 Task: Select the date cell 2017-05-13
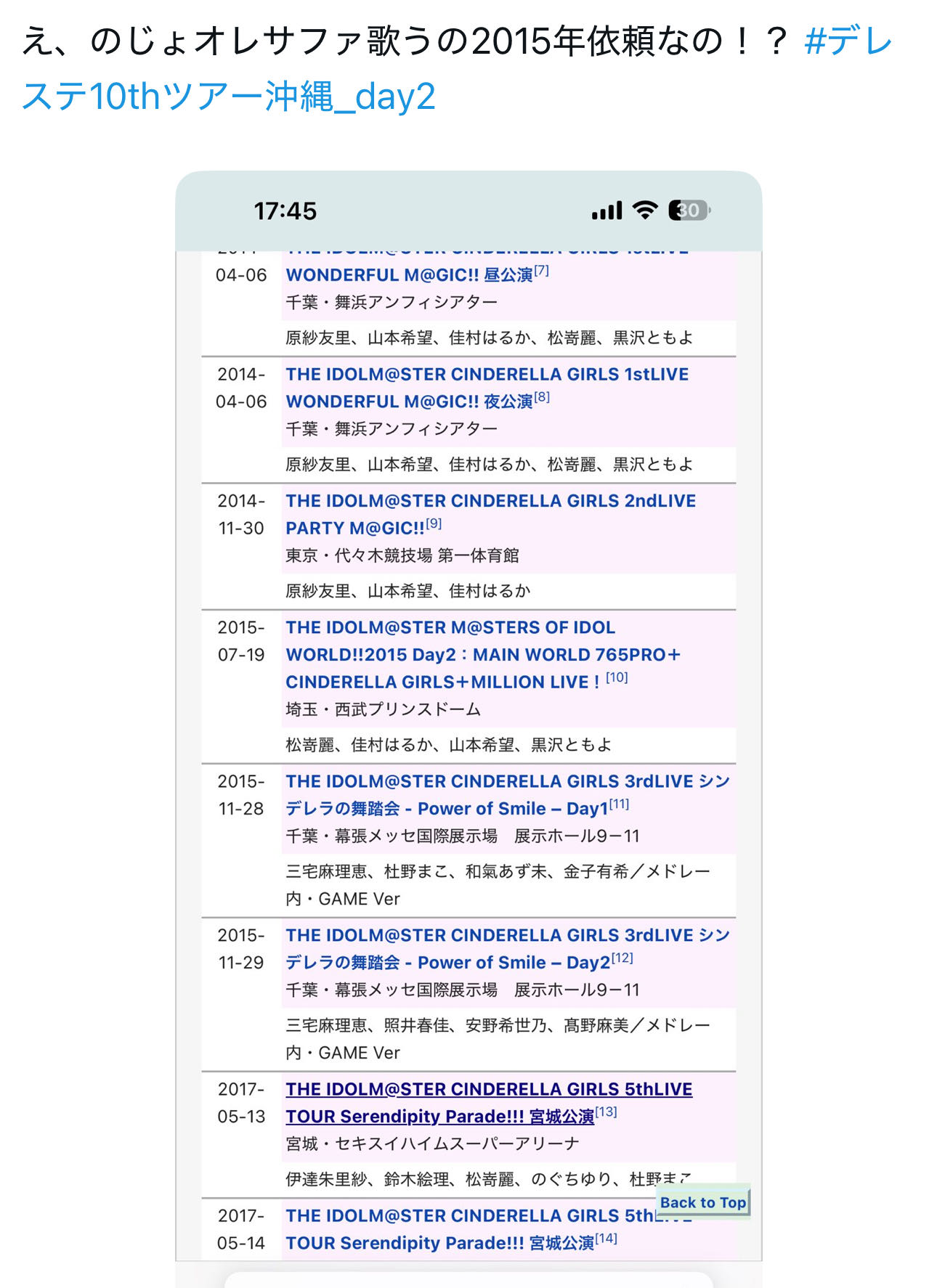(x=241, y=1103)
